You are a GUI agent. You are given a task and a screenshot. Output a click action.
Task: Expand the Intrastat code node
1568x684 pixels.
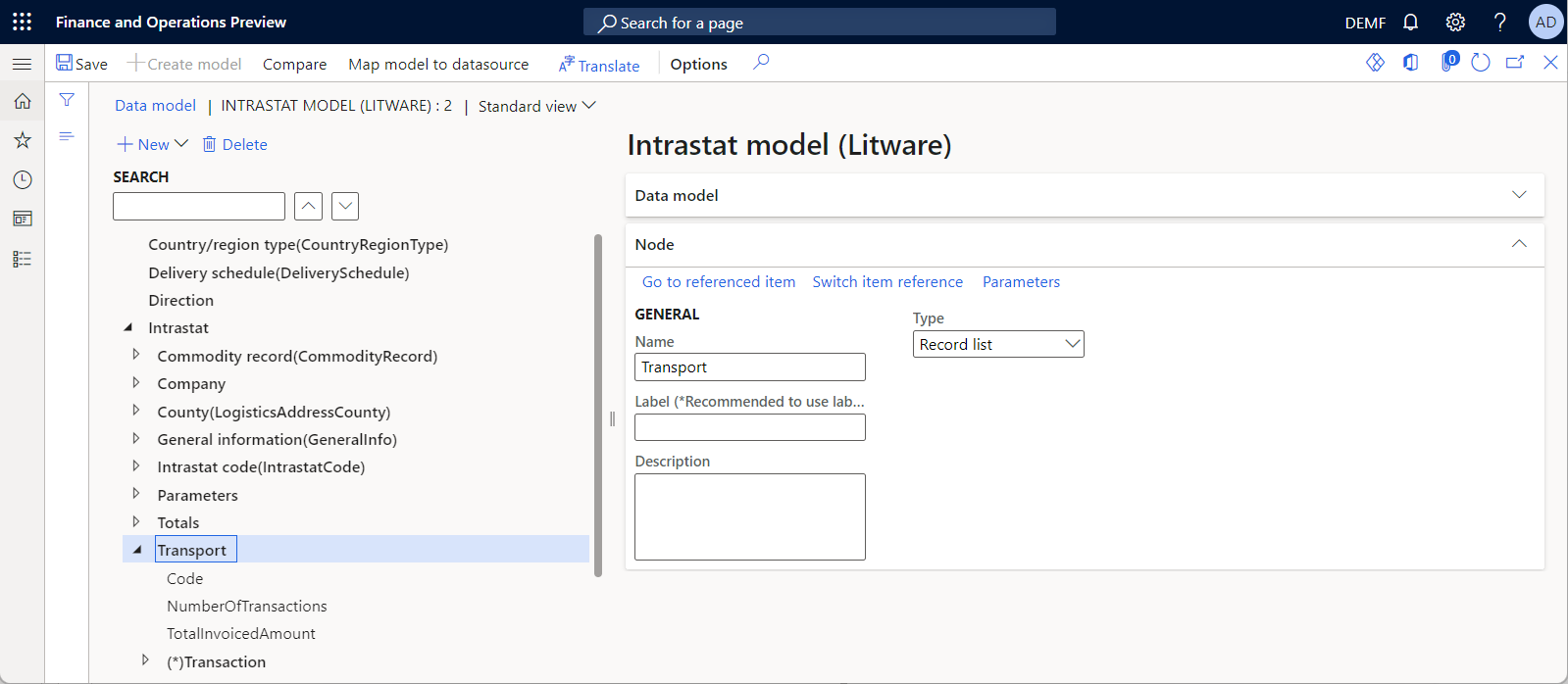pyautogui.click(x=136, y=465)
